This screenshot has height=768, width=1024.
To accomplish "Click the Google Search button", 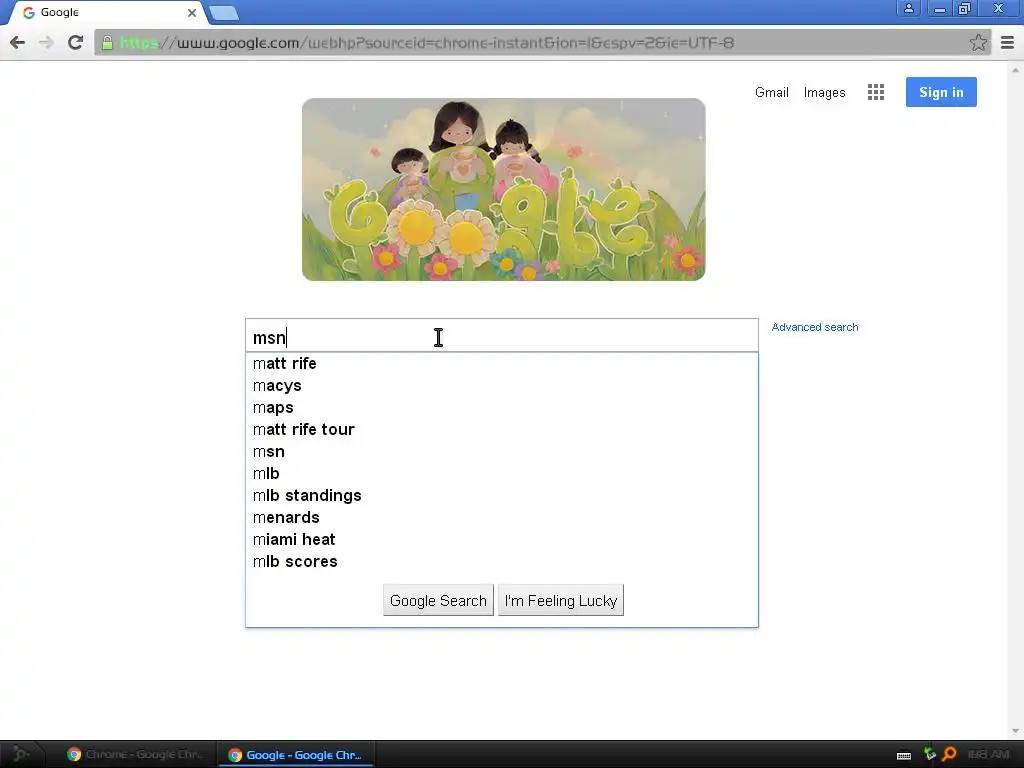I will (438, 600).
